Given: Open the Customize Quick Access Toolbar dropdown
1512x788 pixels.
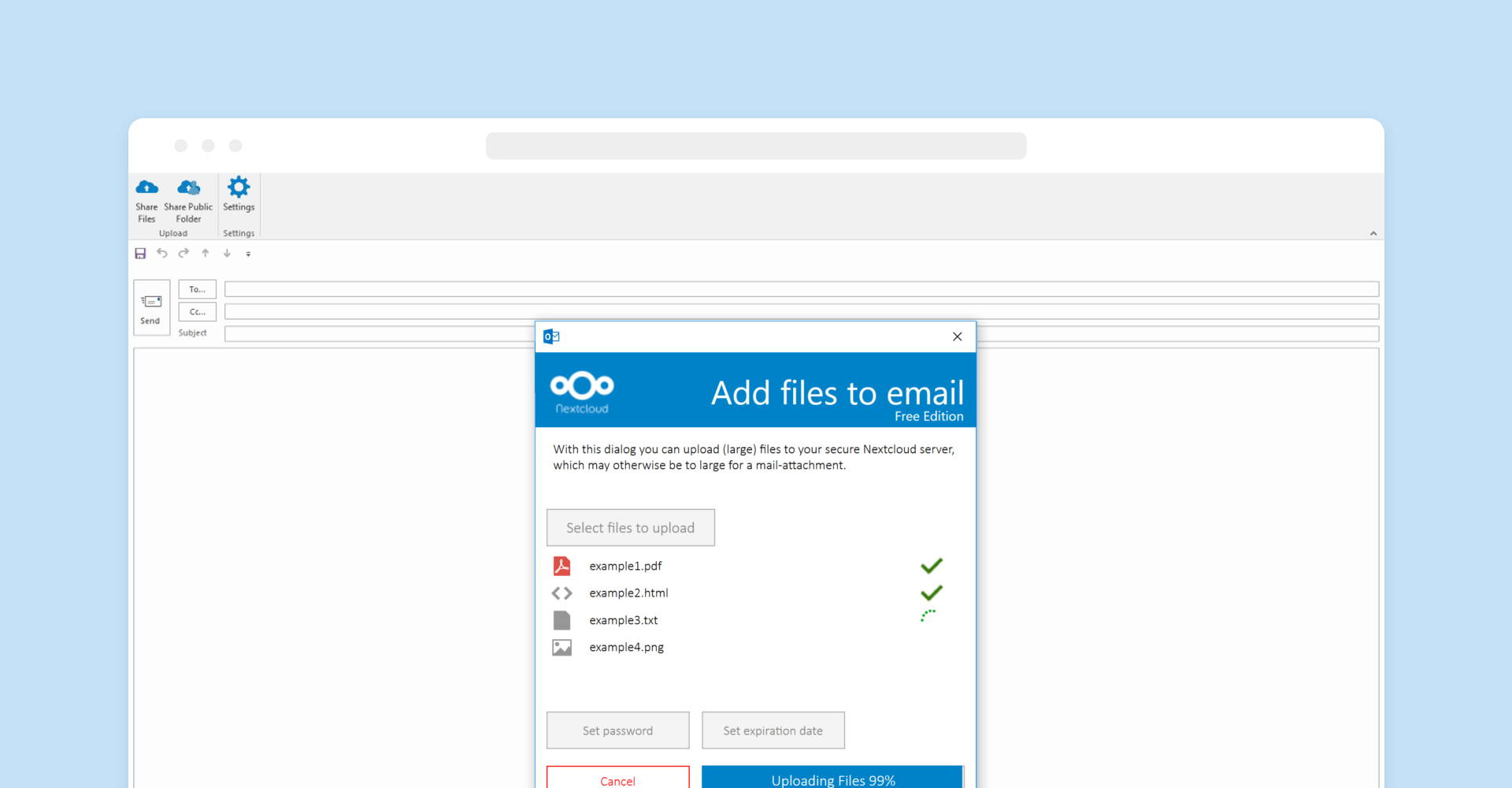Looking at the screenshot, I should pyautogui.click(x=248, y=254).
